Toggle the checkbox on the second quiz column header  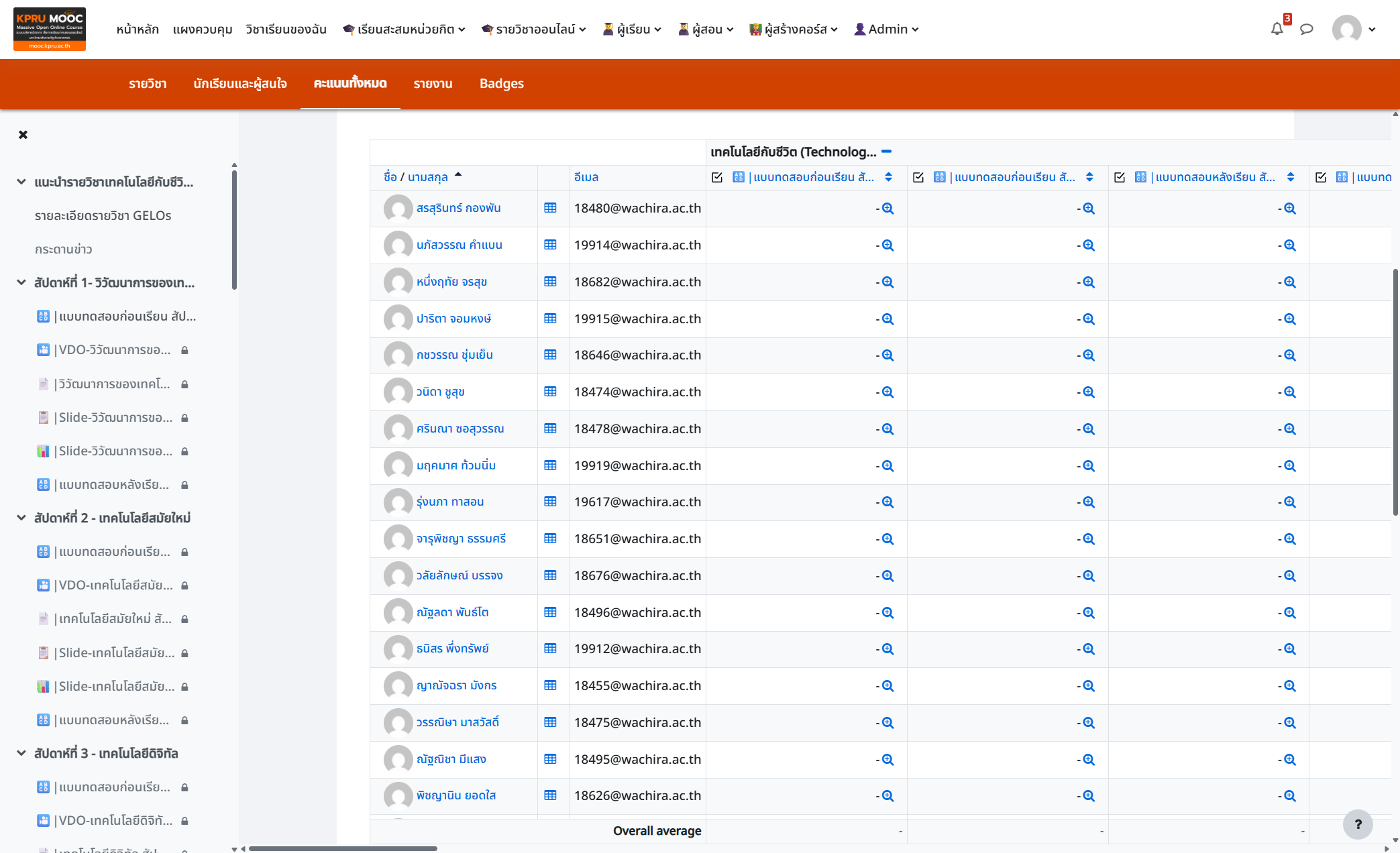(918, 177)
